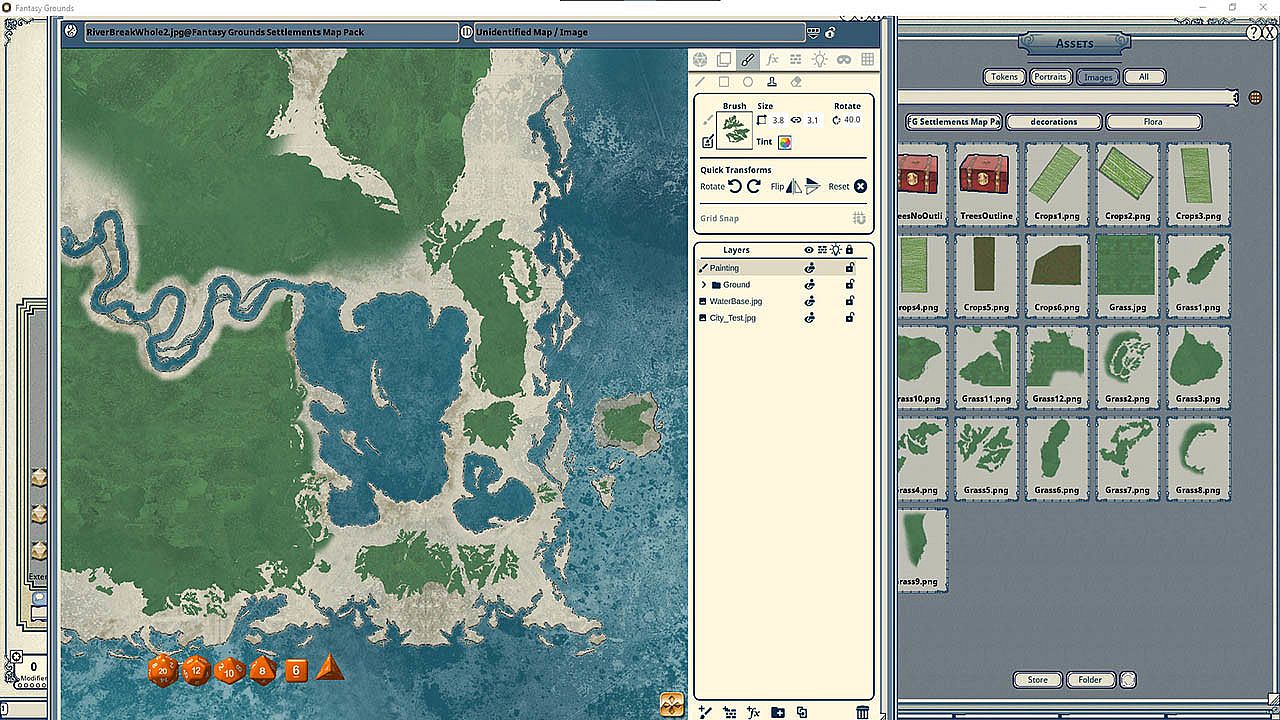This screenshot has height=720, width=1280.
Task: Rotate brush counter-clockwise in Quick Transforms
Action: point(735,186)
